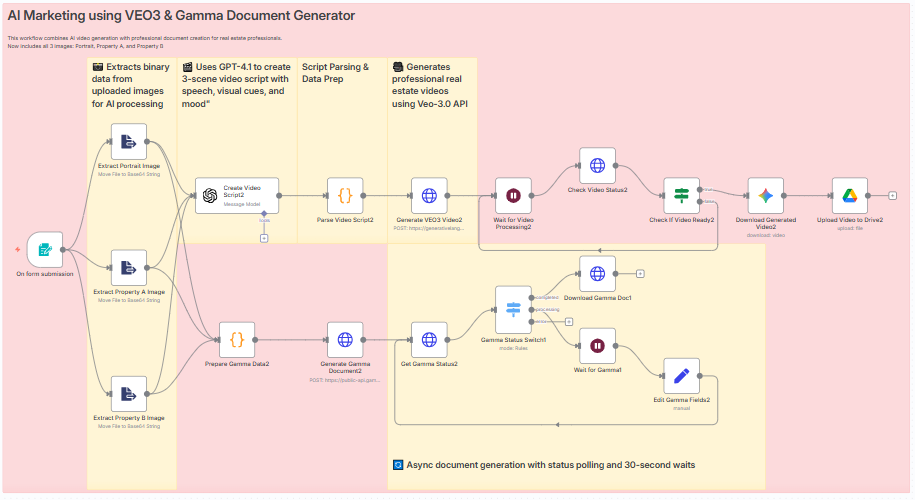The width and height of the screenshot is (915, 500).
Task: Open the Wait for Video Processing2 node
Action: [x=513, y=195]
